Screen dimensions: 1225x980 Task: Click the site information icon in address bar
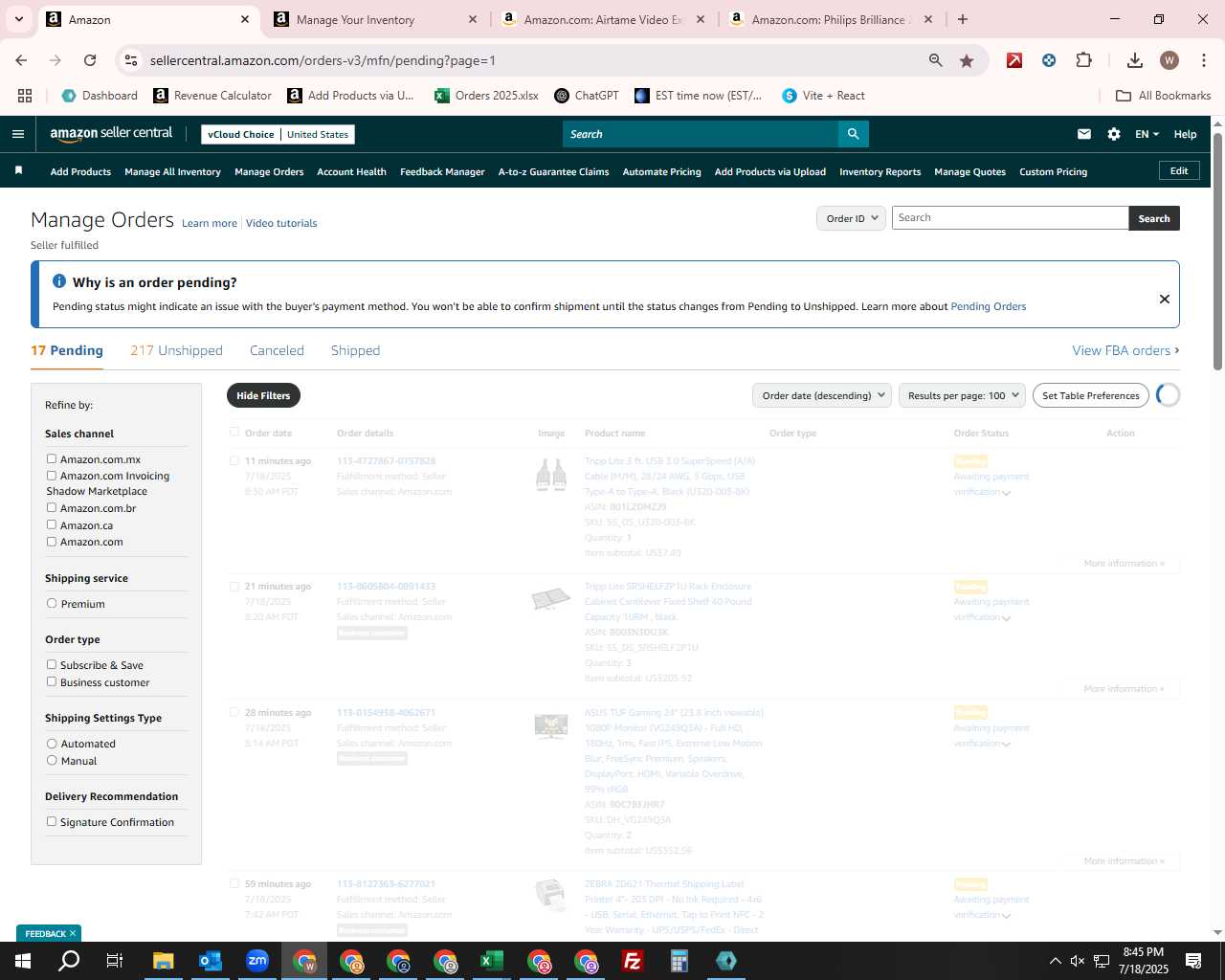[131, 60]
